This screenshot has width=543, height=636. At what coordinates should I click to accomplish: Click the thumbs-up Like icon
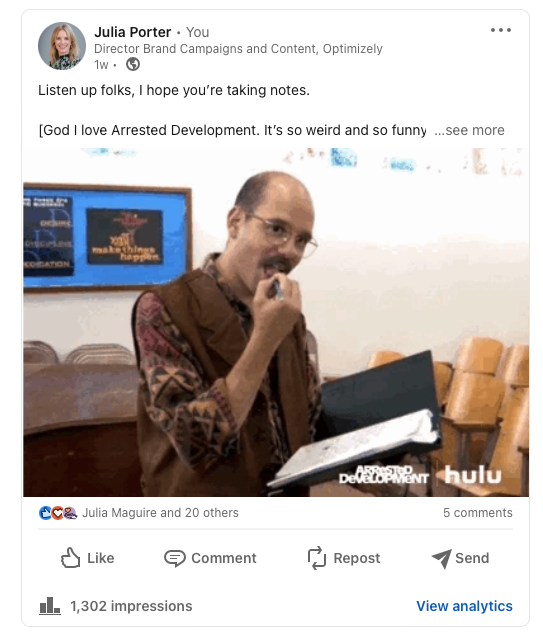click(71, 558)
